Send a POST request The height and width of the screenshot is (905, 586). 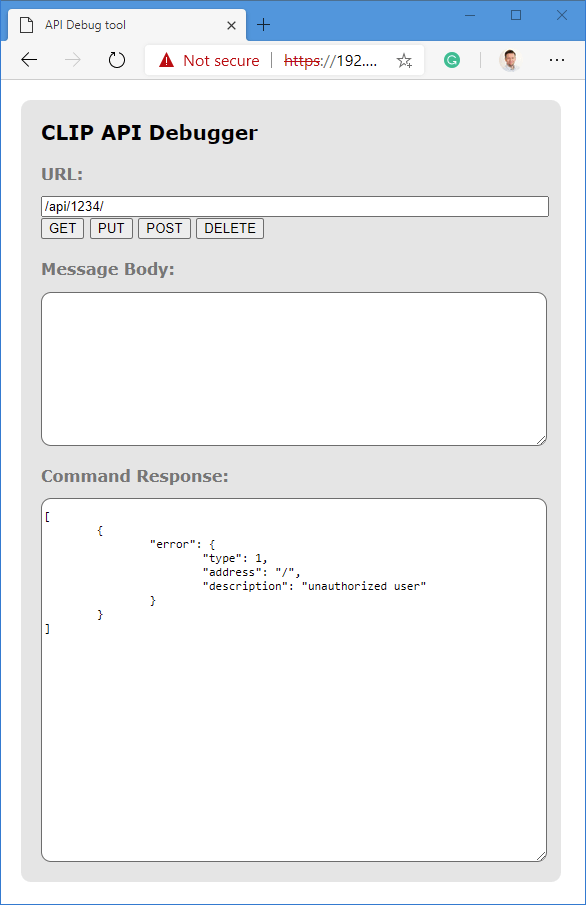tap(165, 229)
